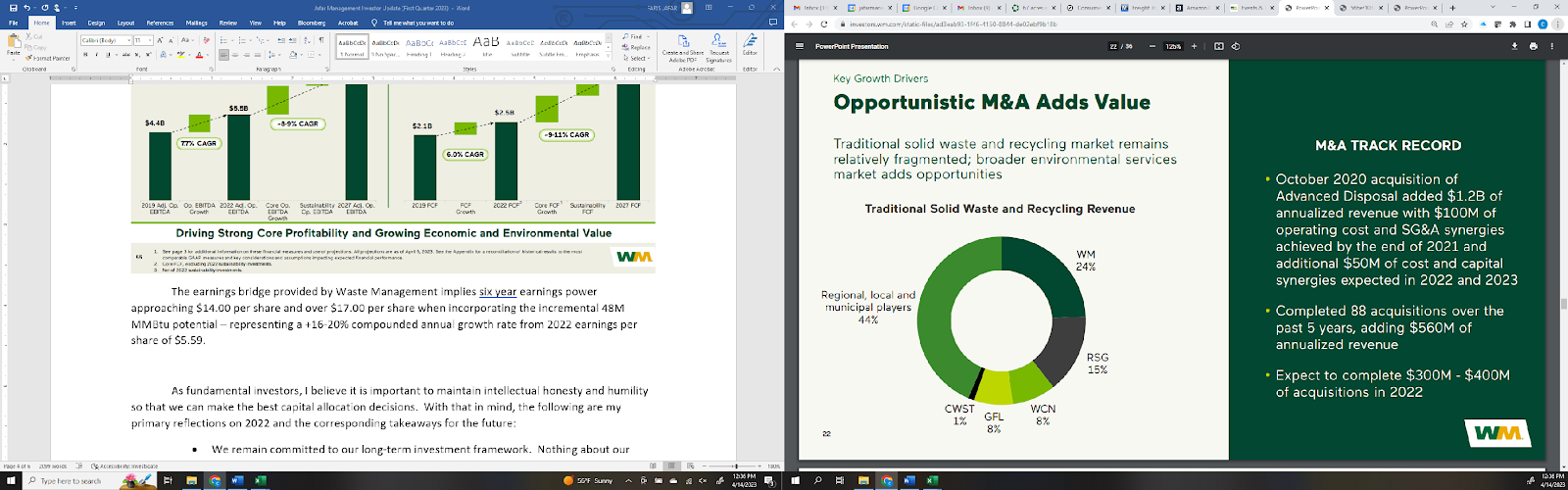Open comments pane in Word
Screen dimensions: 1568x490
772,22
